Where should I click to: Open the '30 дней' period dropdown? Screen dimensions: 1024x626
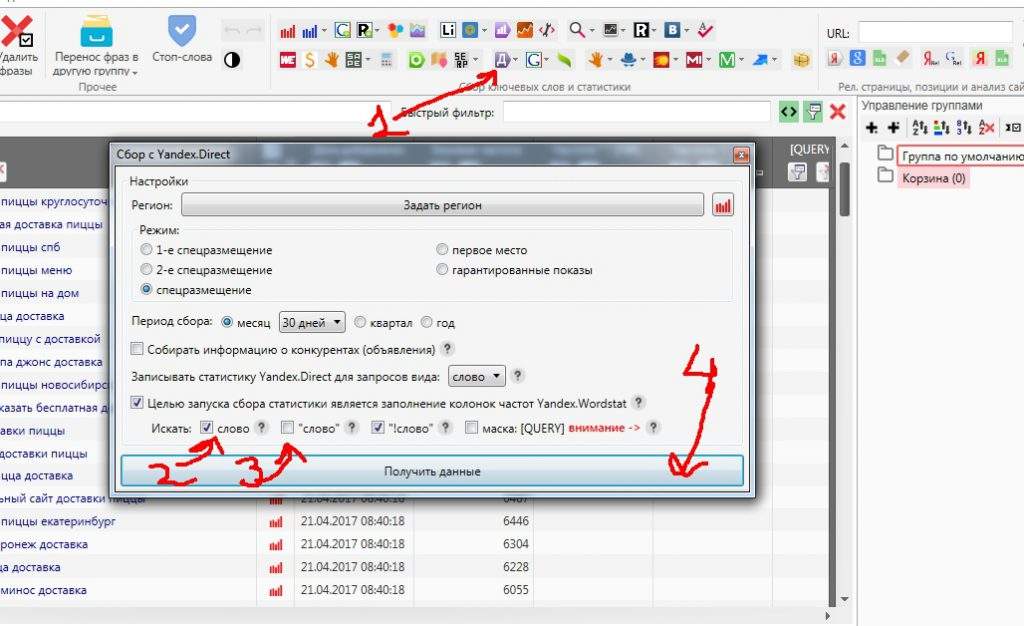click(x=312, y=322)
